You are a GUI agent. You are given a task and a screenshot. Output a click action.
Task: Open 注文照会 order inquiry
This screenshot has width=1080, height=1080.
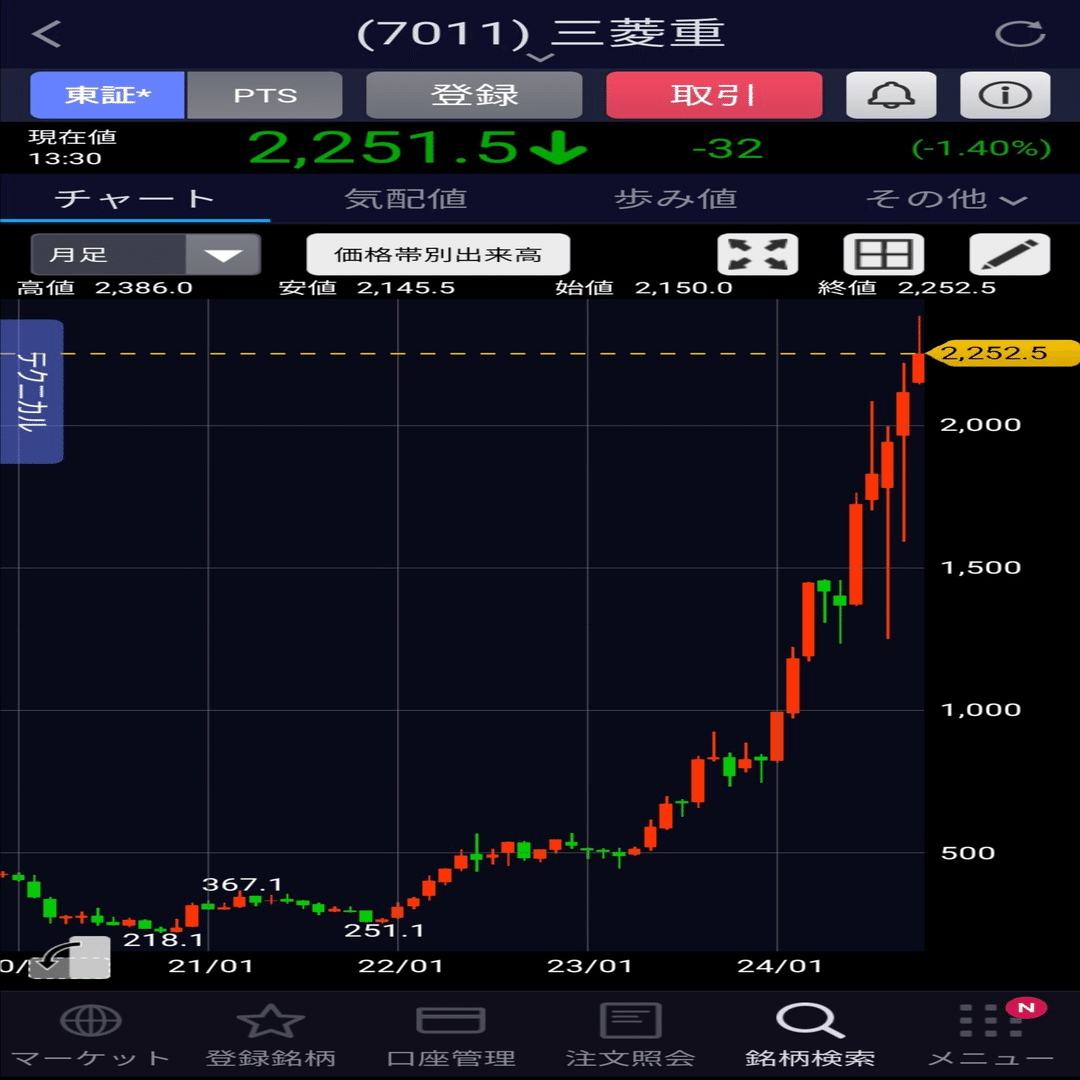[630, 1033]
